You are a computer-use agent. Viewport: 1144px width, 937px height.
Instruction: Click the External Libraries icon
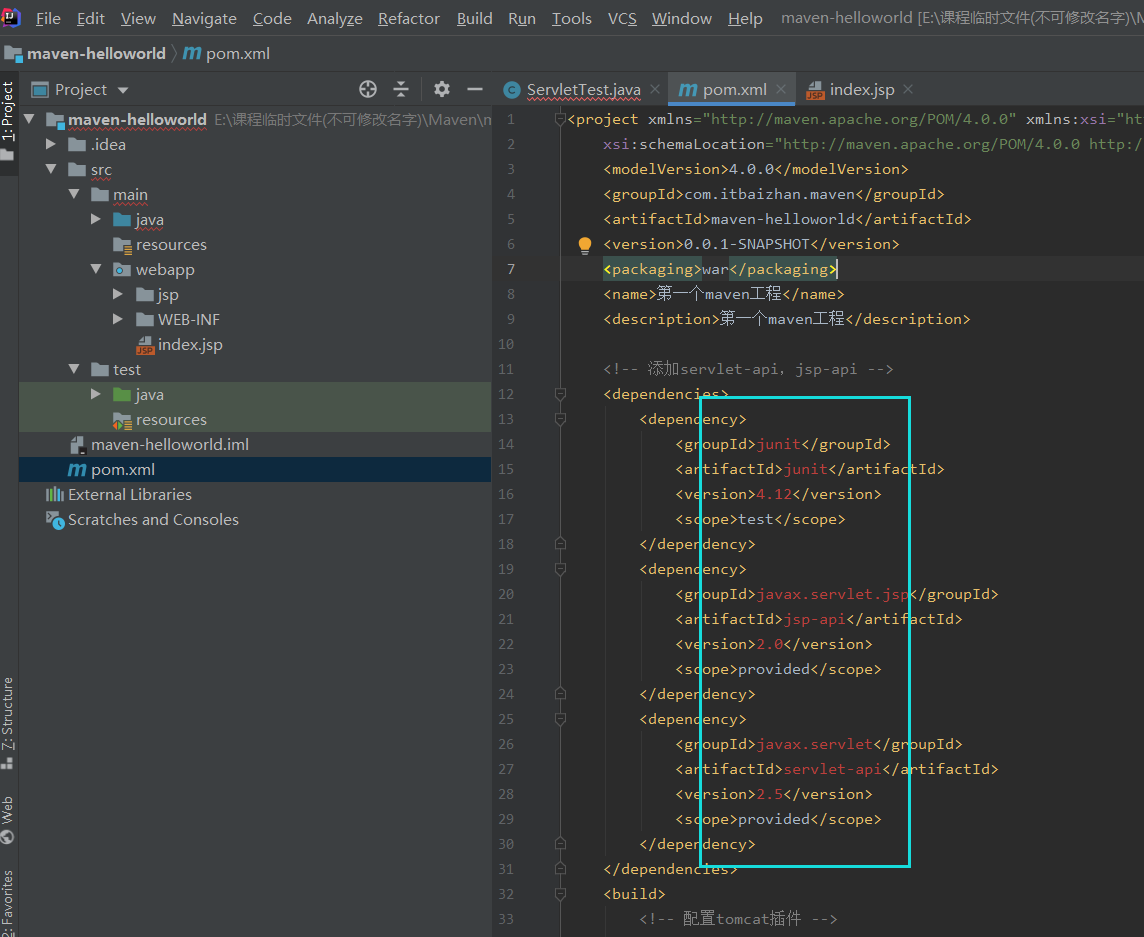tap(55, 495)
